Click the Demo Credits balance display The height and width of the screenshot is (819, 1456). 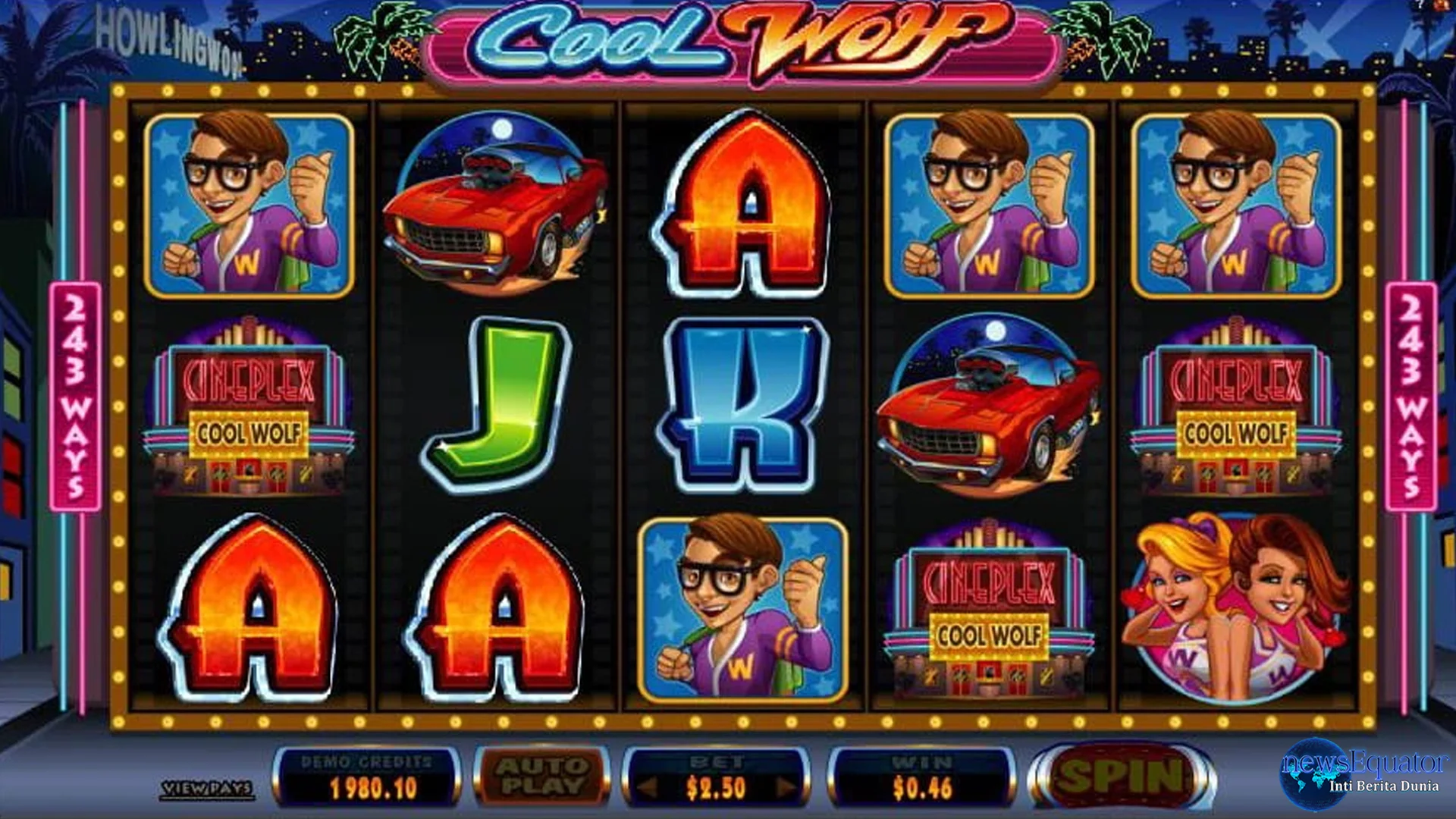(367, 777)
